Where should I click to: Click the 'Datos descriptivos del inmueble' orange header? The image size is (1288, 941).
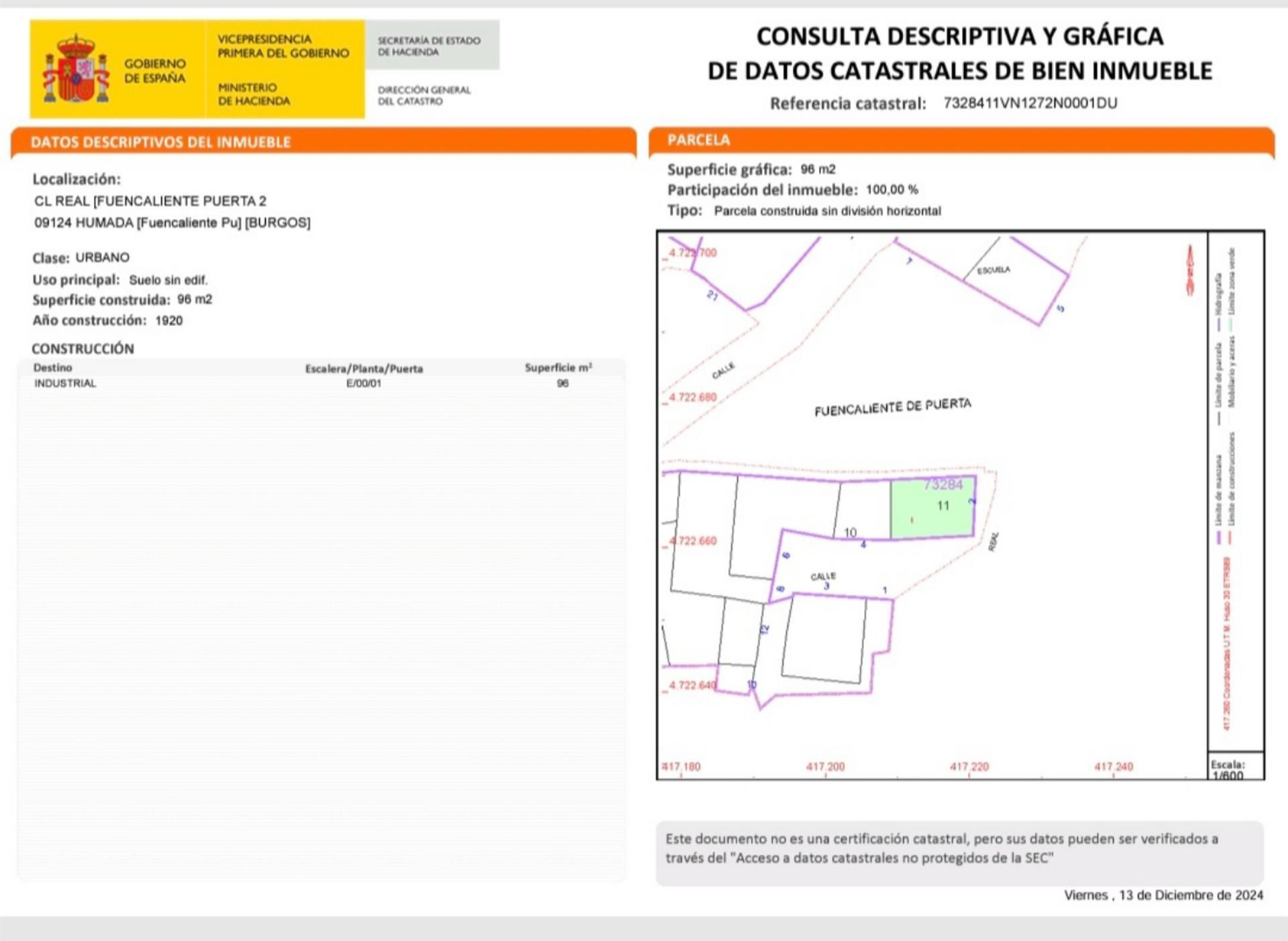[323, 142]
